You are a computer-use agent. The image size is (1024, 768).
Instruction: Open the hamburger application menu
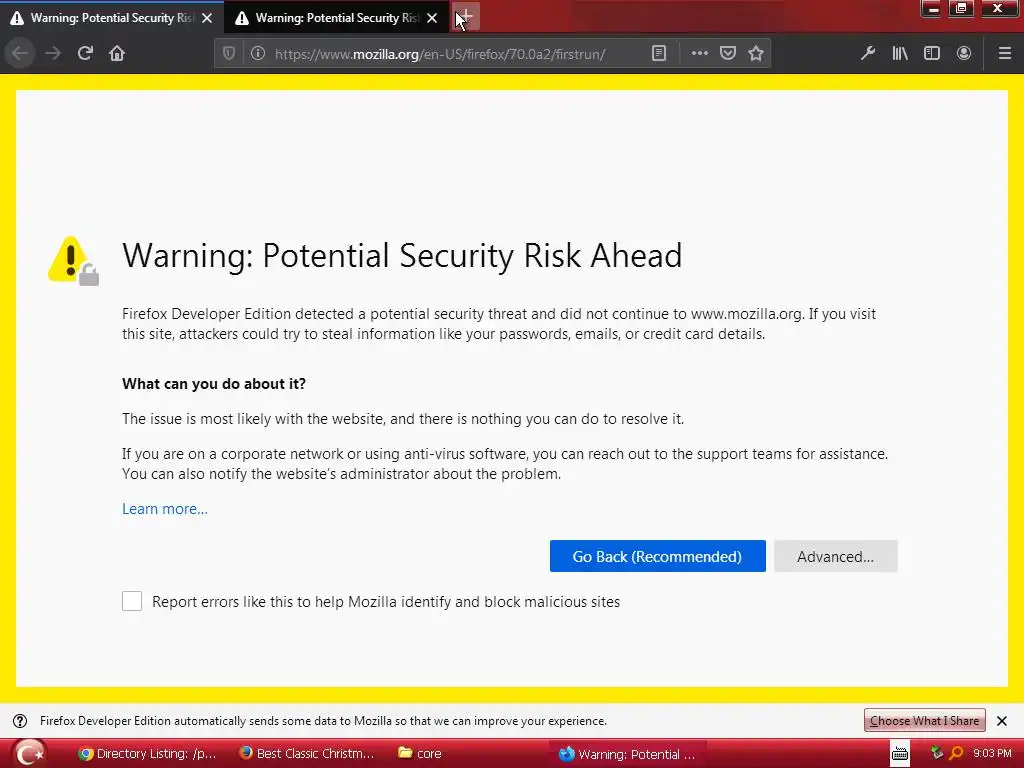pos(1004,53)
